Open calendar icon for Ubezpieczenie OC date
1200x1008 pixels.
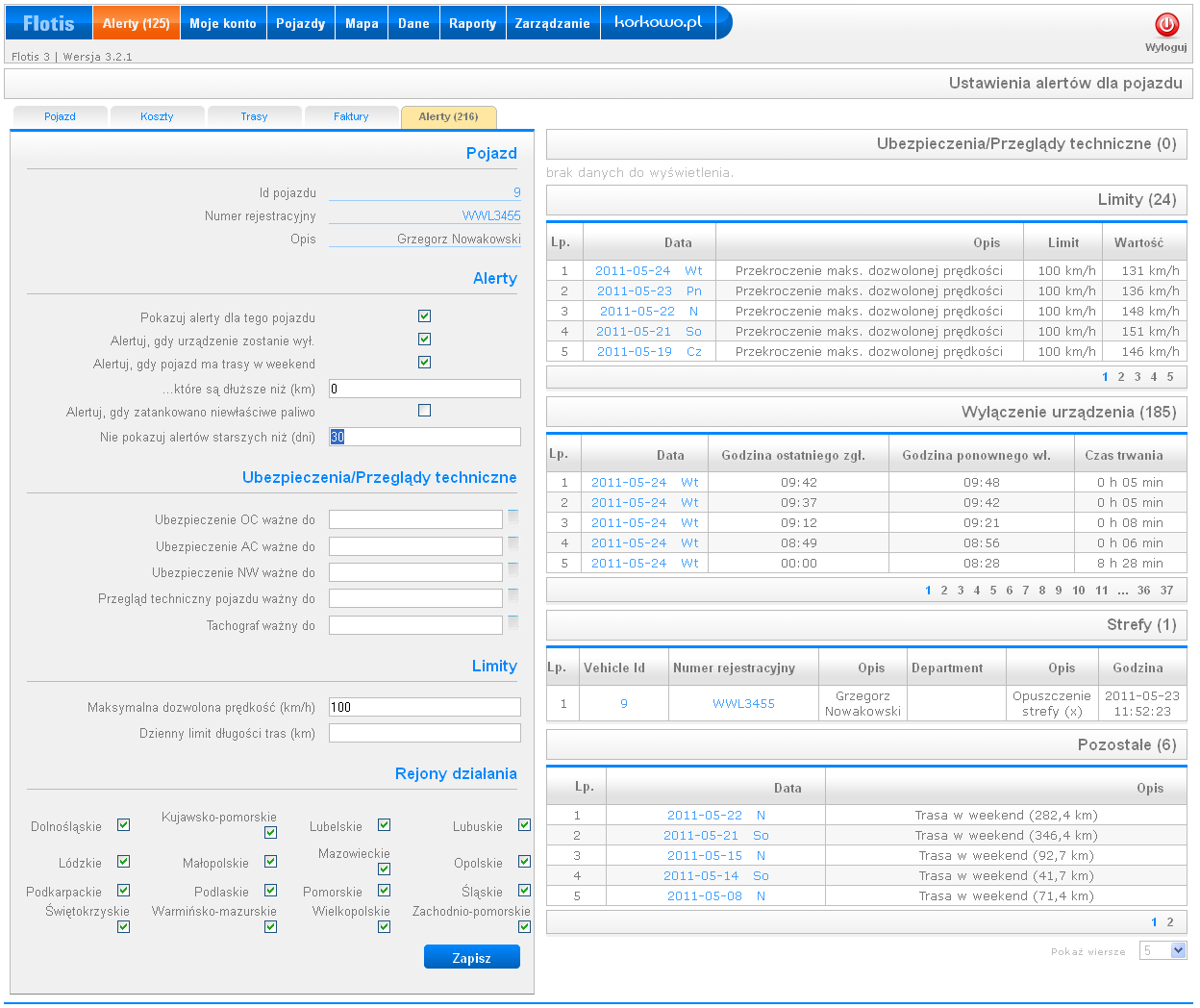pos(512,516)
